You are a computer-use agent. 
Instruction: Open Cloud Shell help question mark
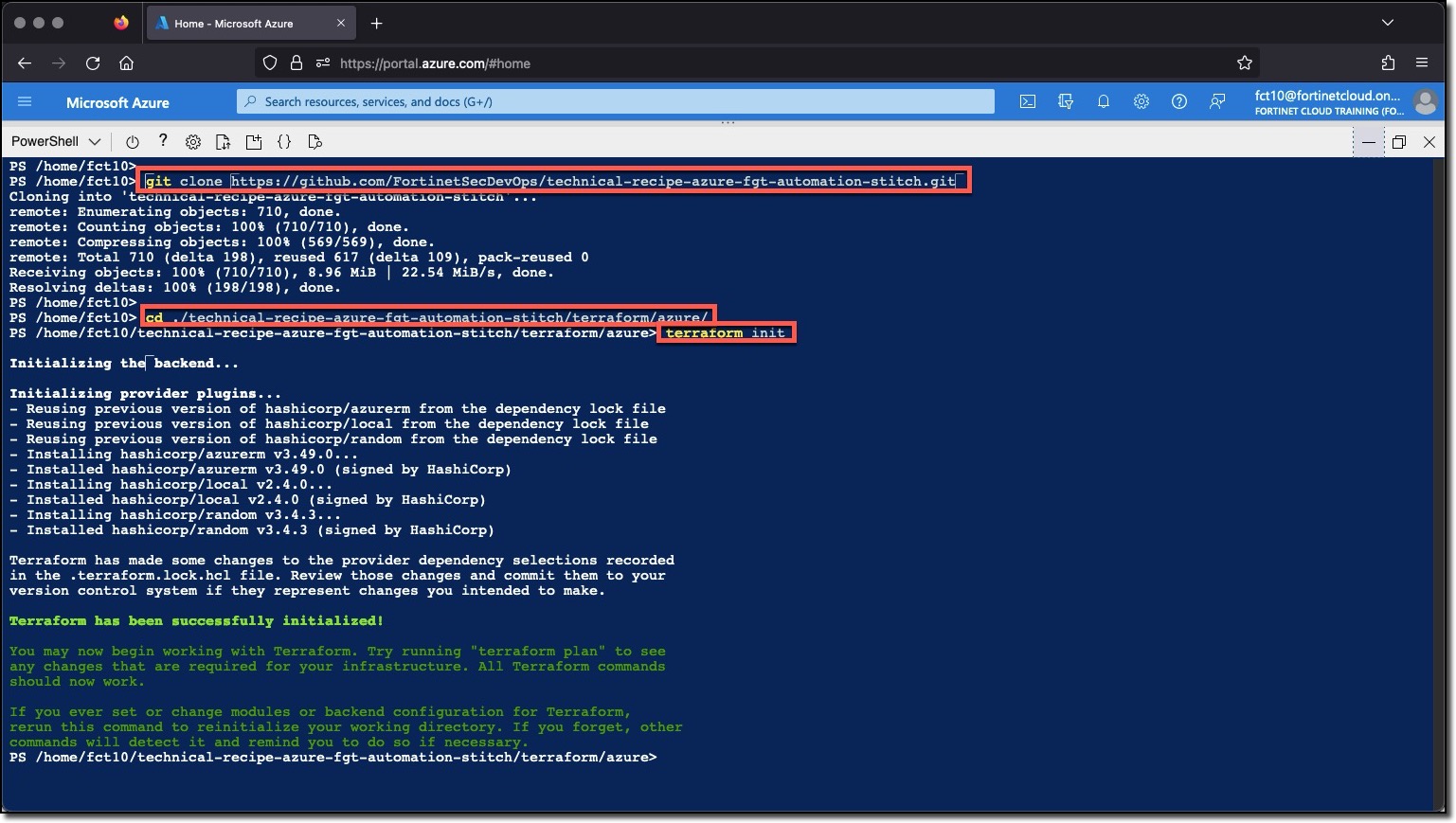point(163,141)
